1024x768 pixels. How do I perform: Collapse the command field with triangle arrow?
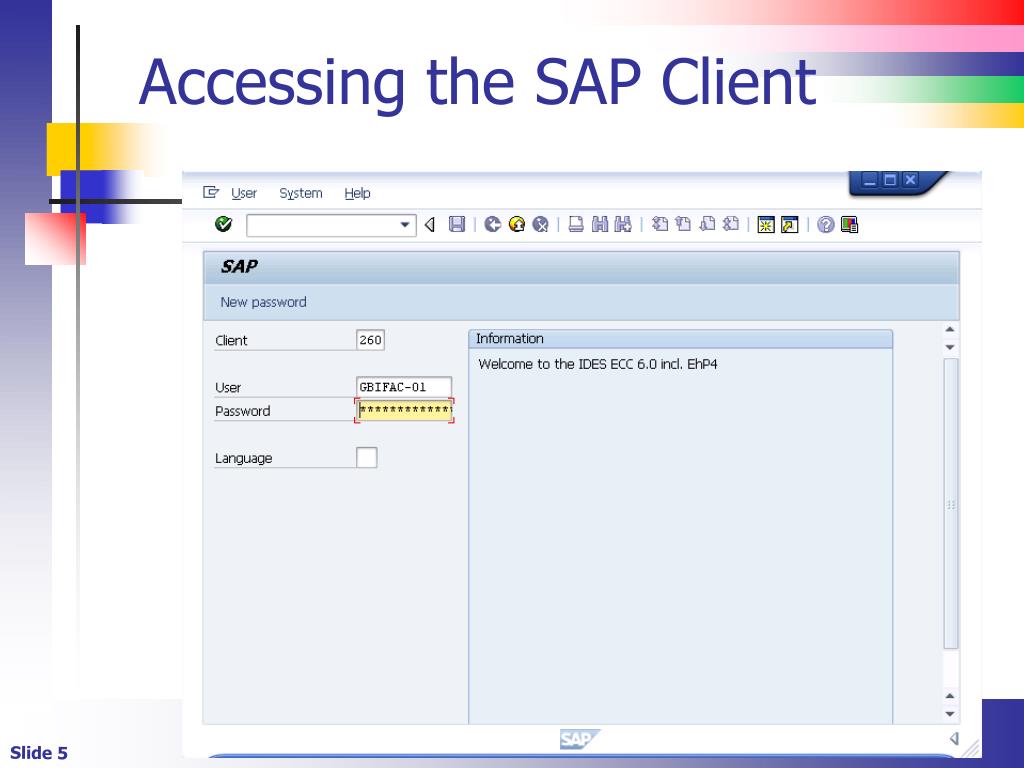[x=430, y=225]
